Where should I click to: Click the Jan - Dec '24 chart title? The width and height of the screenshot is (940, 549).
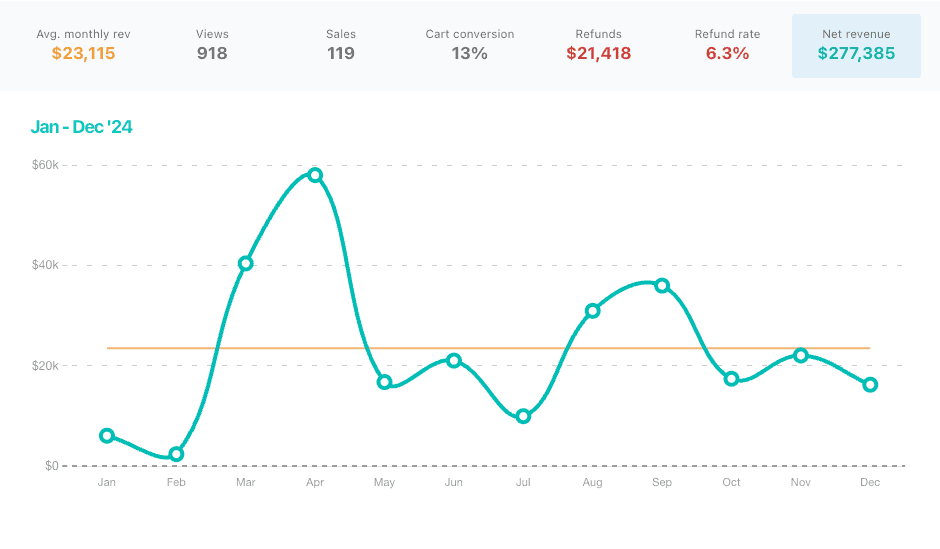[x=82, y=127]
